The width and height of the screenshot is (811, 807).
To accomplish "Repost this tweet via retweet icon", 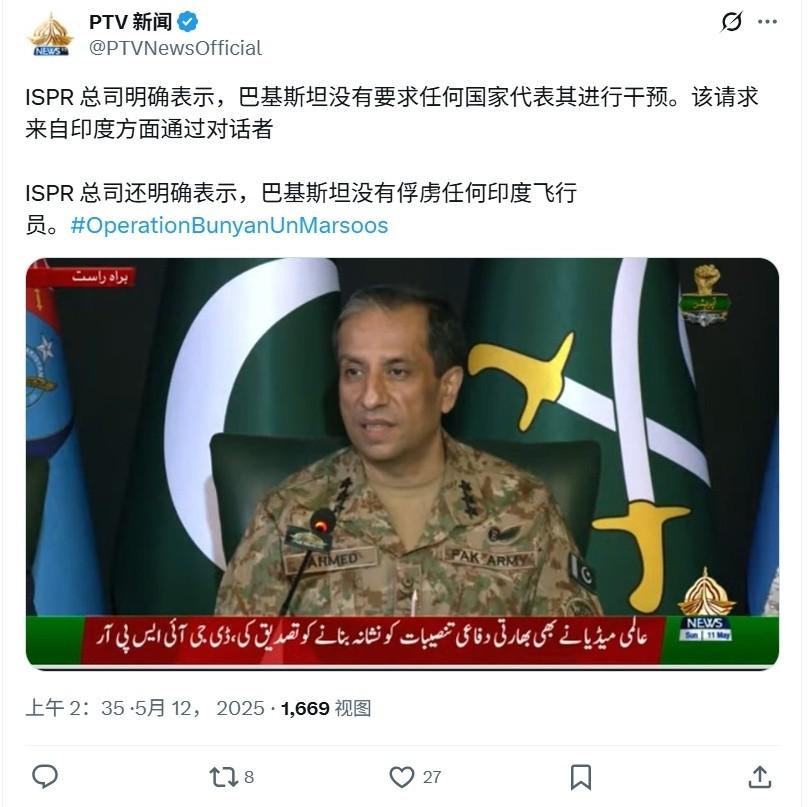I will coord(223,777).
